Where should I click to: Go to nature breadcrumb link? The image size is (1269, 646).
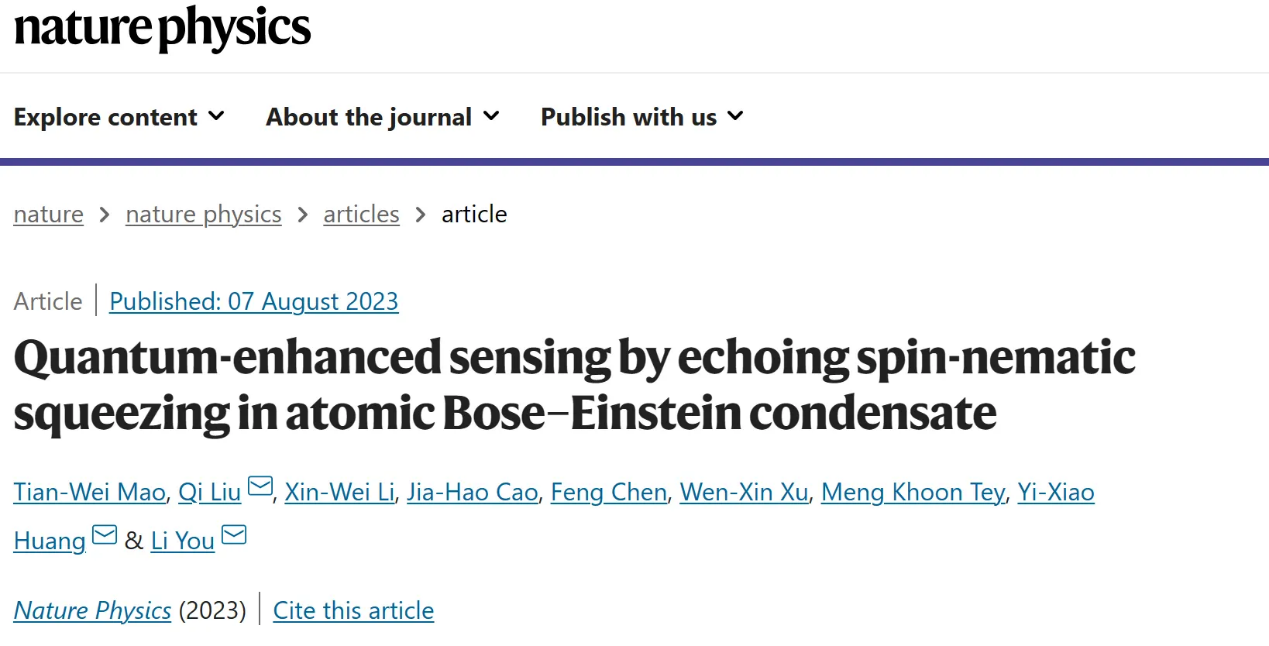coord(48,214)
